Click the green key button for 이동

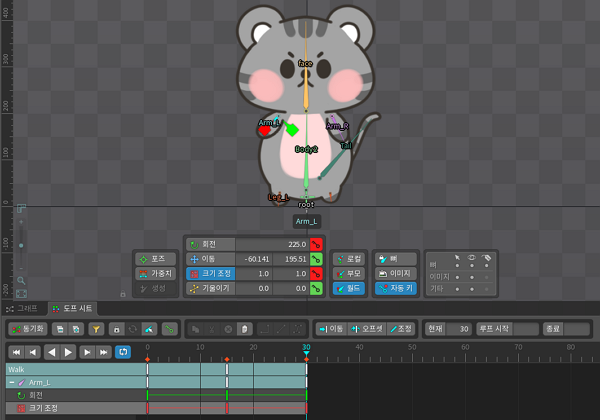coord(316,259)
